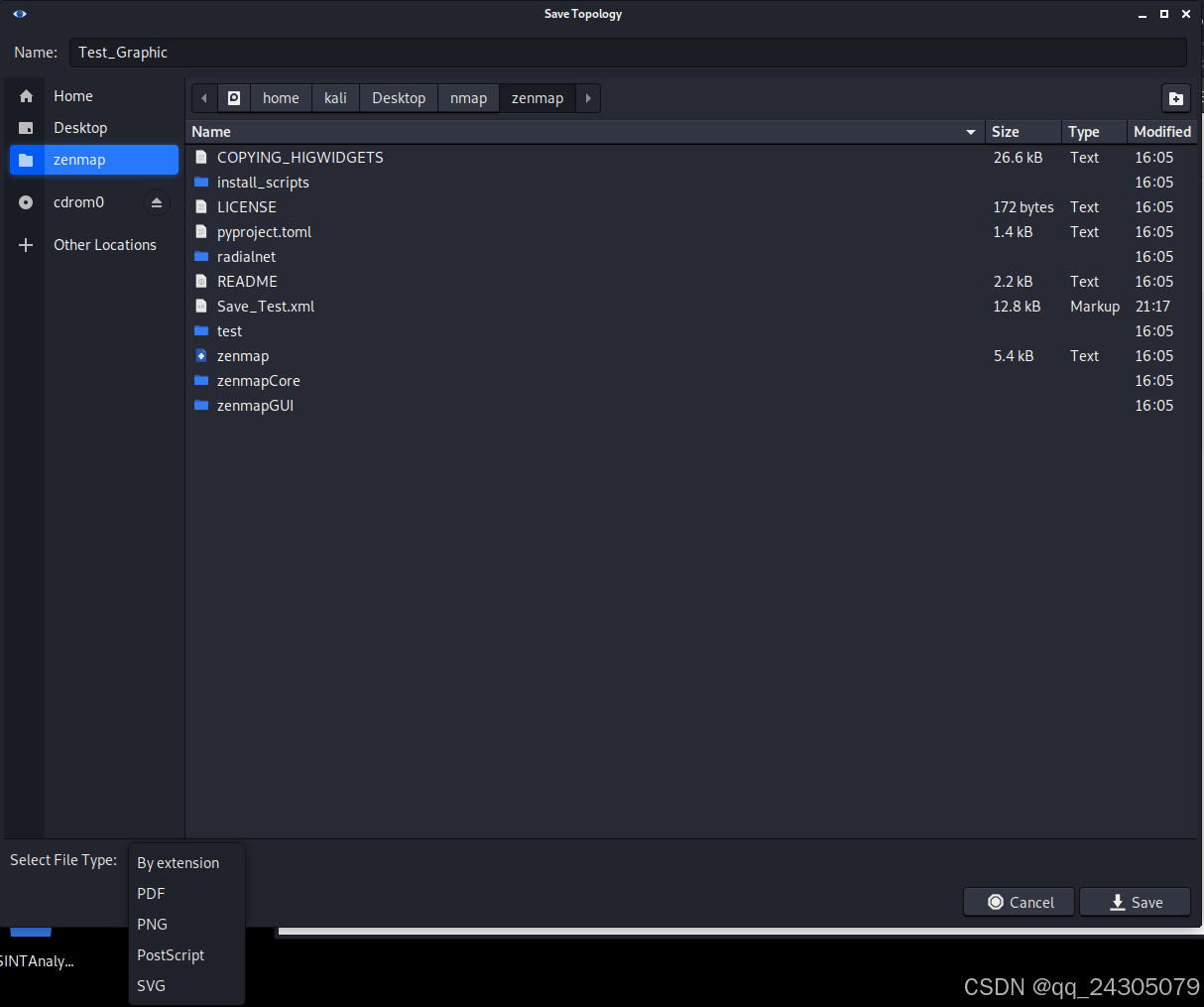Sort by the Modified column header

(1162, 132)
